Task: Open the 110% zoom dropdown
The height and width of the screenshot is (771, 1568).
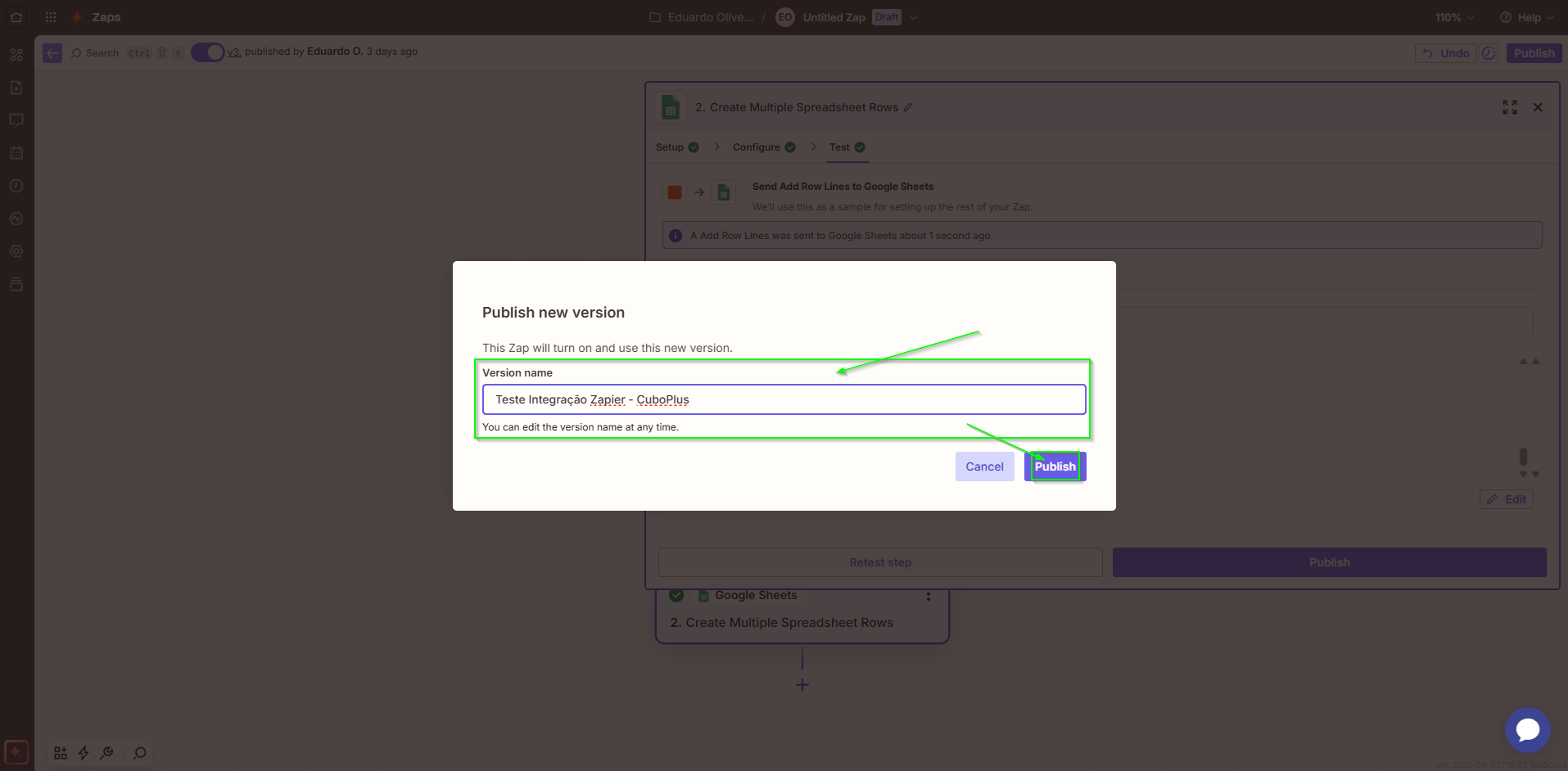Action: [1454, 17]
